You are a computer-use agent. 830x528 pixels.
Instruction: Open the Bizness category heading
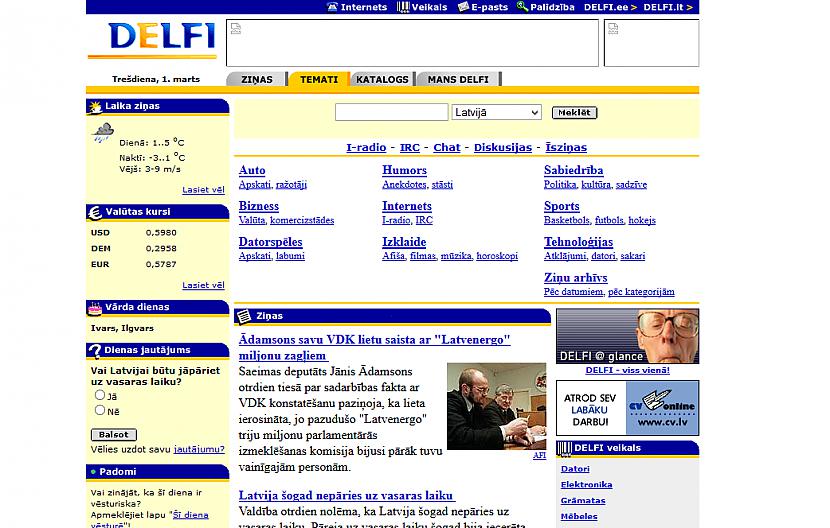click(x=259, y=206)
